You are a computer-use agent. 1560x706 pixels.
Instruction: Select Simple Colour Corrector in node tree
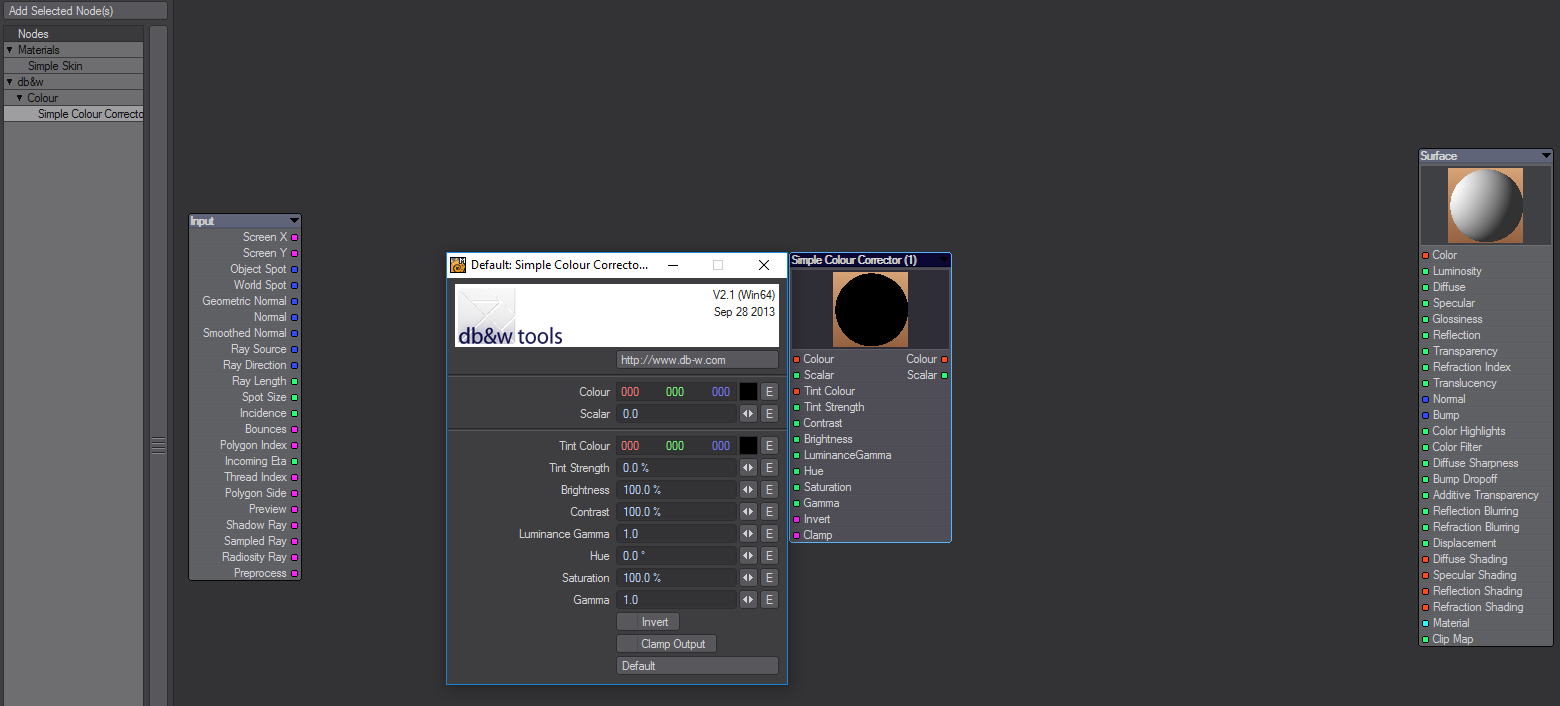point(90,114)
